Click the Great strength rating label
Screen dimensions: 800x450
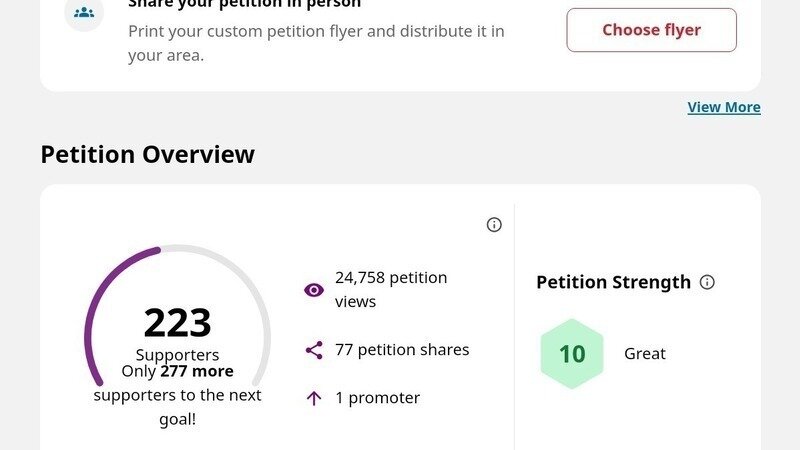pyautogui.click(x=645, y=354)
